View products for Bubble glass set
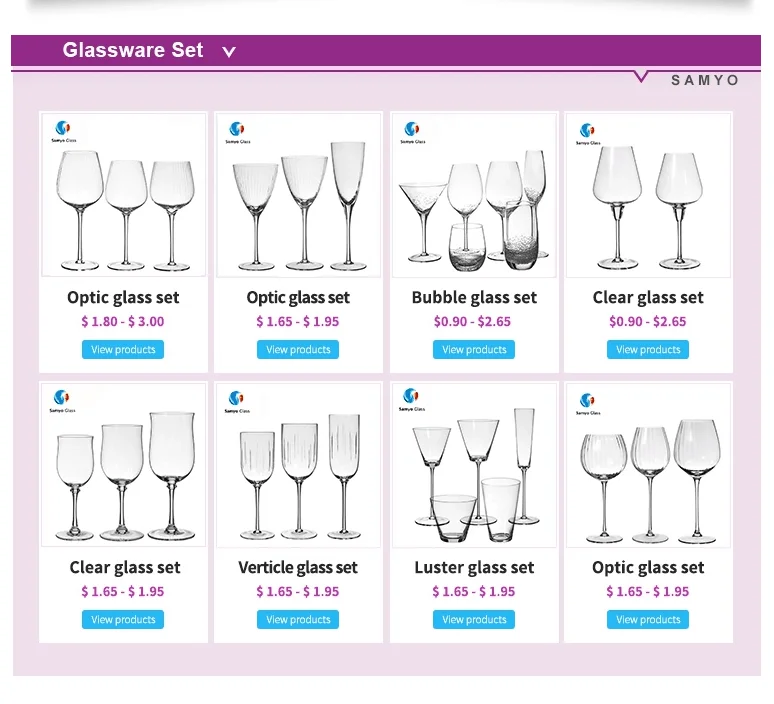 point(474,350)
